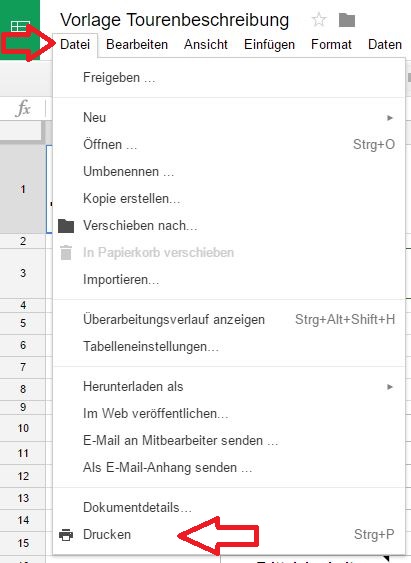
Task: Click the fx formula icon
Action: click(x=23, y=108)
